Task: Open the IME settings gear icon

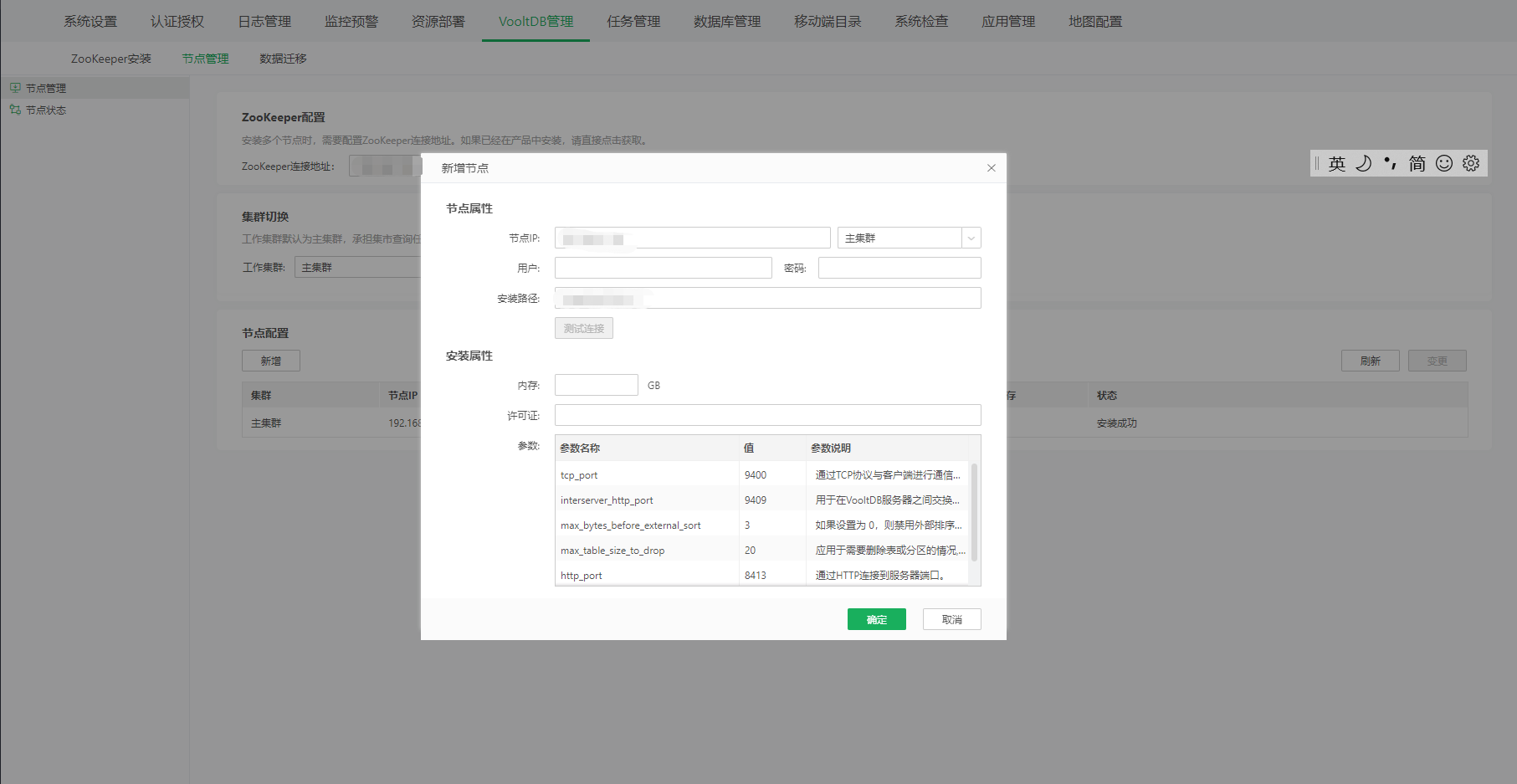Action: [x=1471, y=163]
